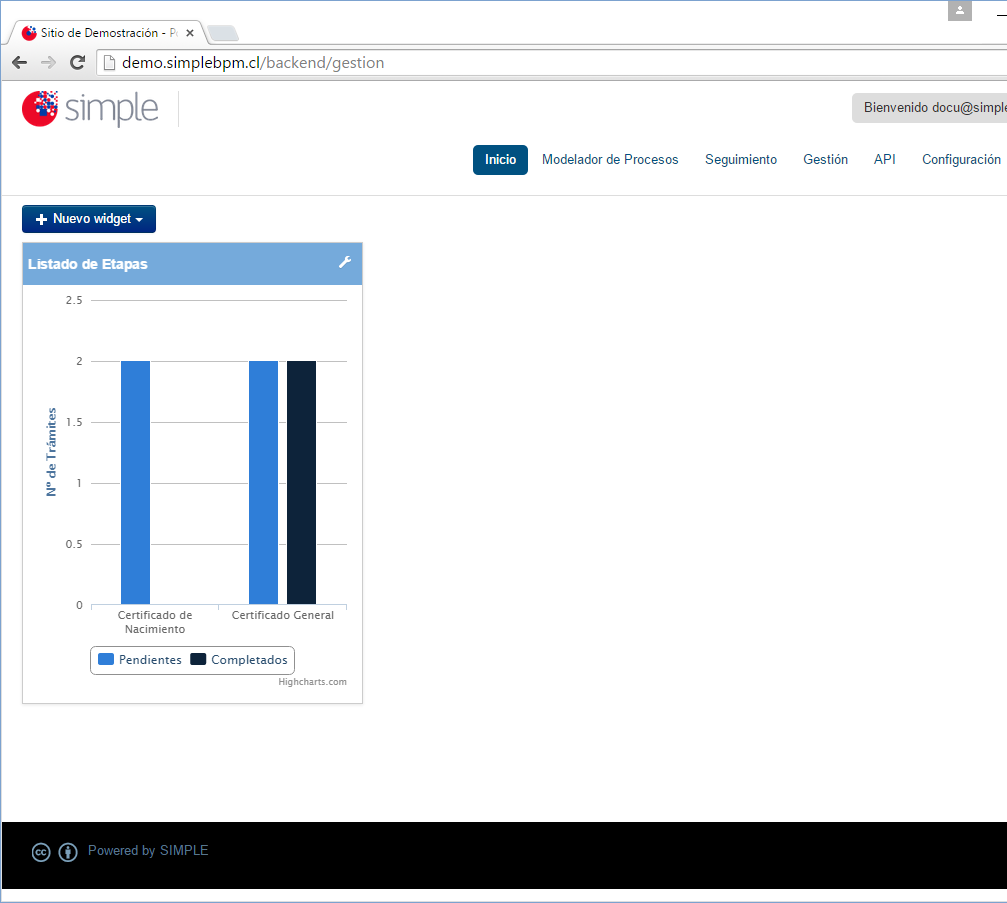Click Completados bar for Certificado General

pyautogui.click(x=301, y=482)
